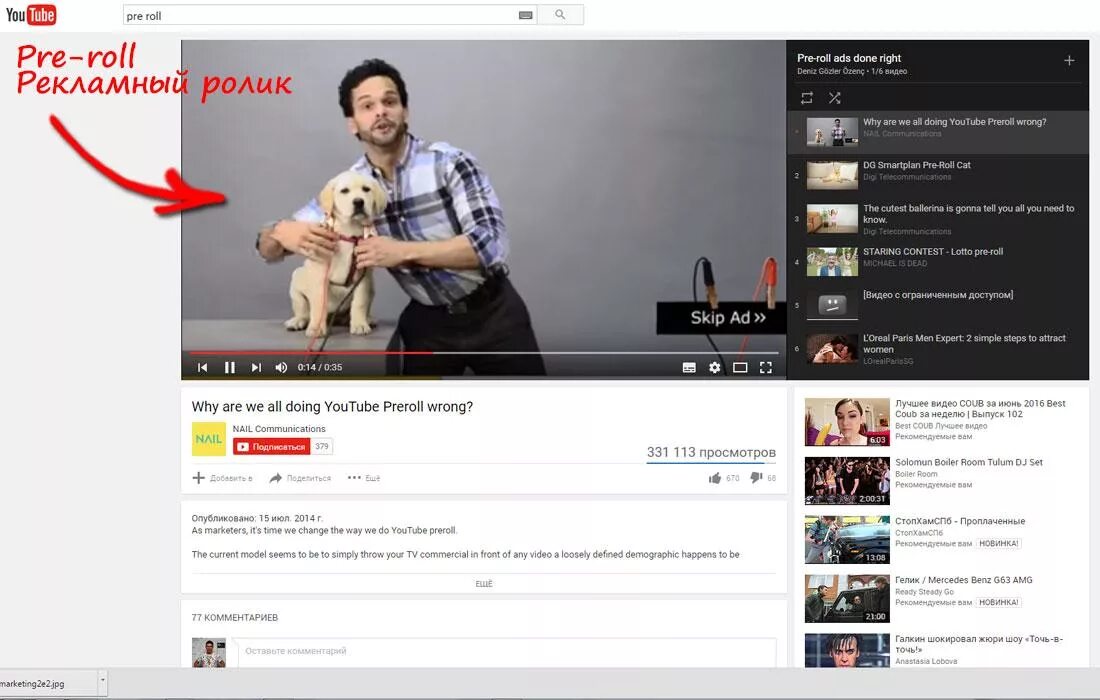Play 'Why are we all doing YouTube Preroll wrong?' playlist item
Viewport: 1100px width, 700px height.
pyautogui.click(x=938, y=132)
